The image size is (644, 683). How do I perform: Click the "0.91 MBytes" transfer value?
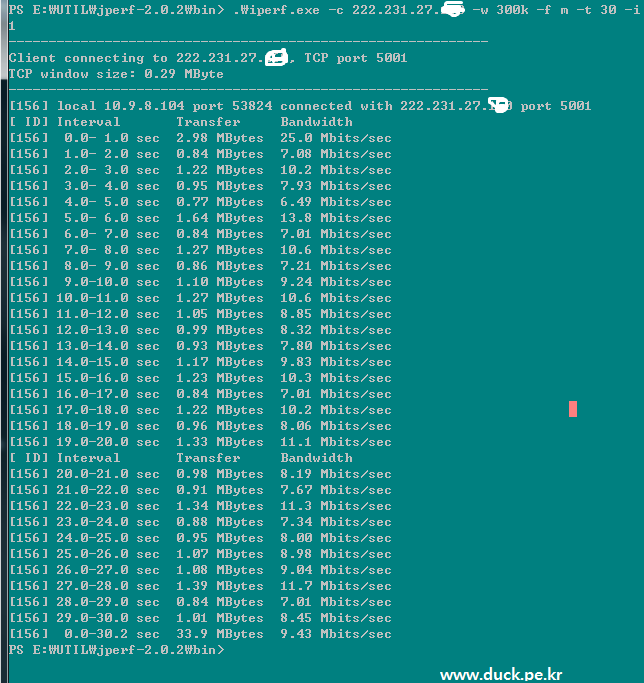coord(220,490)
